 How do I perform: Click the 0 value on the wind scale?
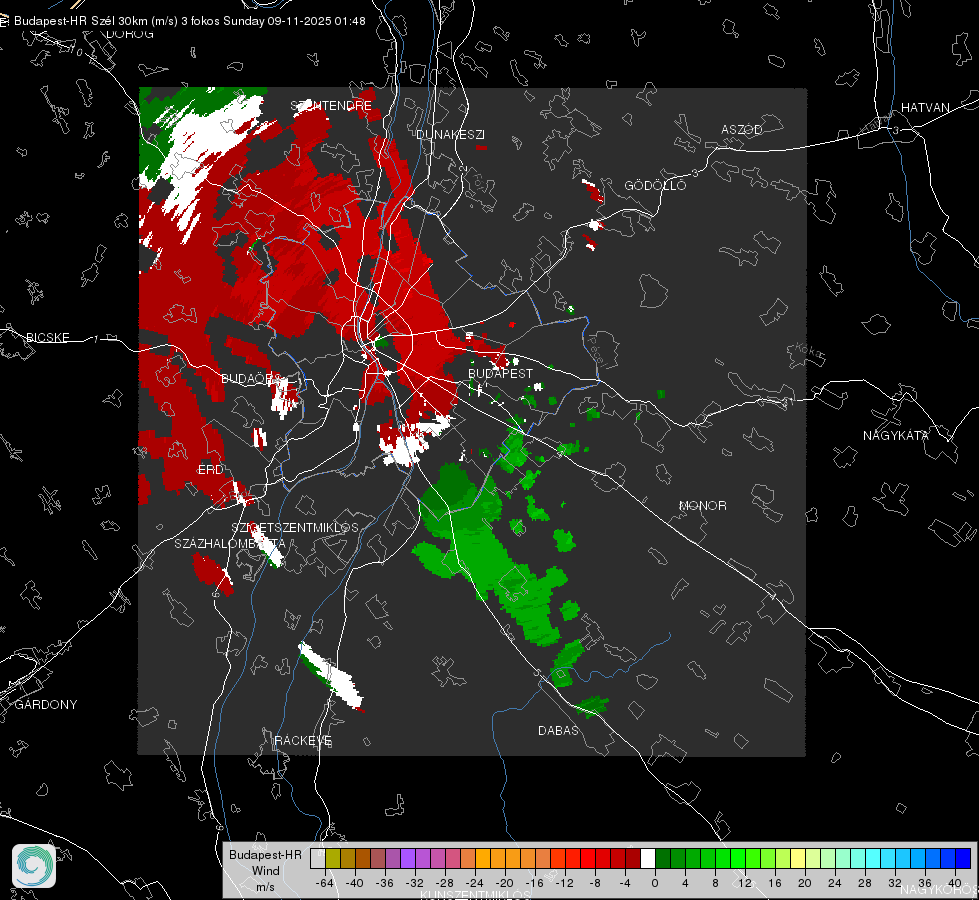tap(654, 883)
